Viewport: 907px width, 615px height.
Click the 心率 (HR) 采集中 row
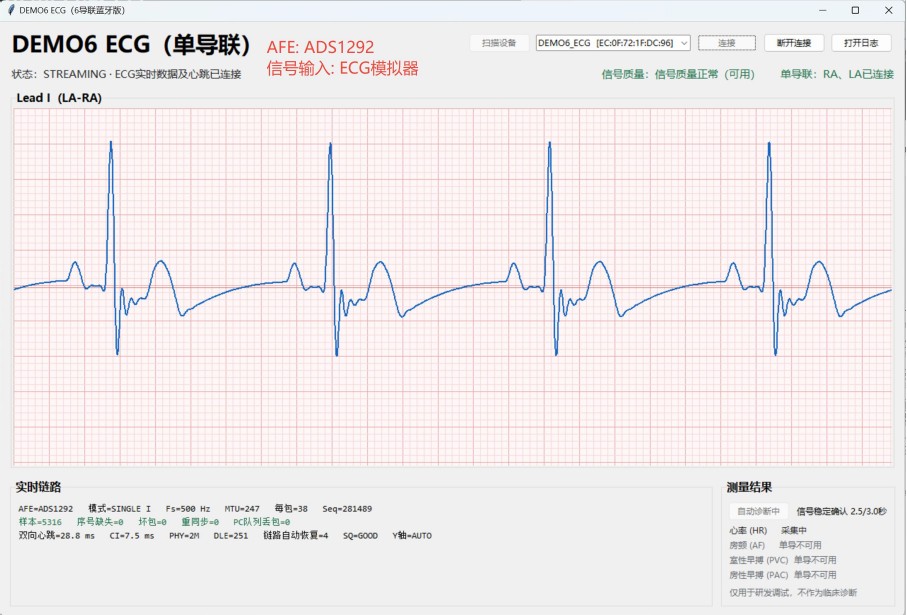(x=768, y=530)
